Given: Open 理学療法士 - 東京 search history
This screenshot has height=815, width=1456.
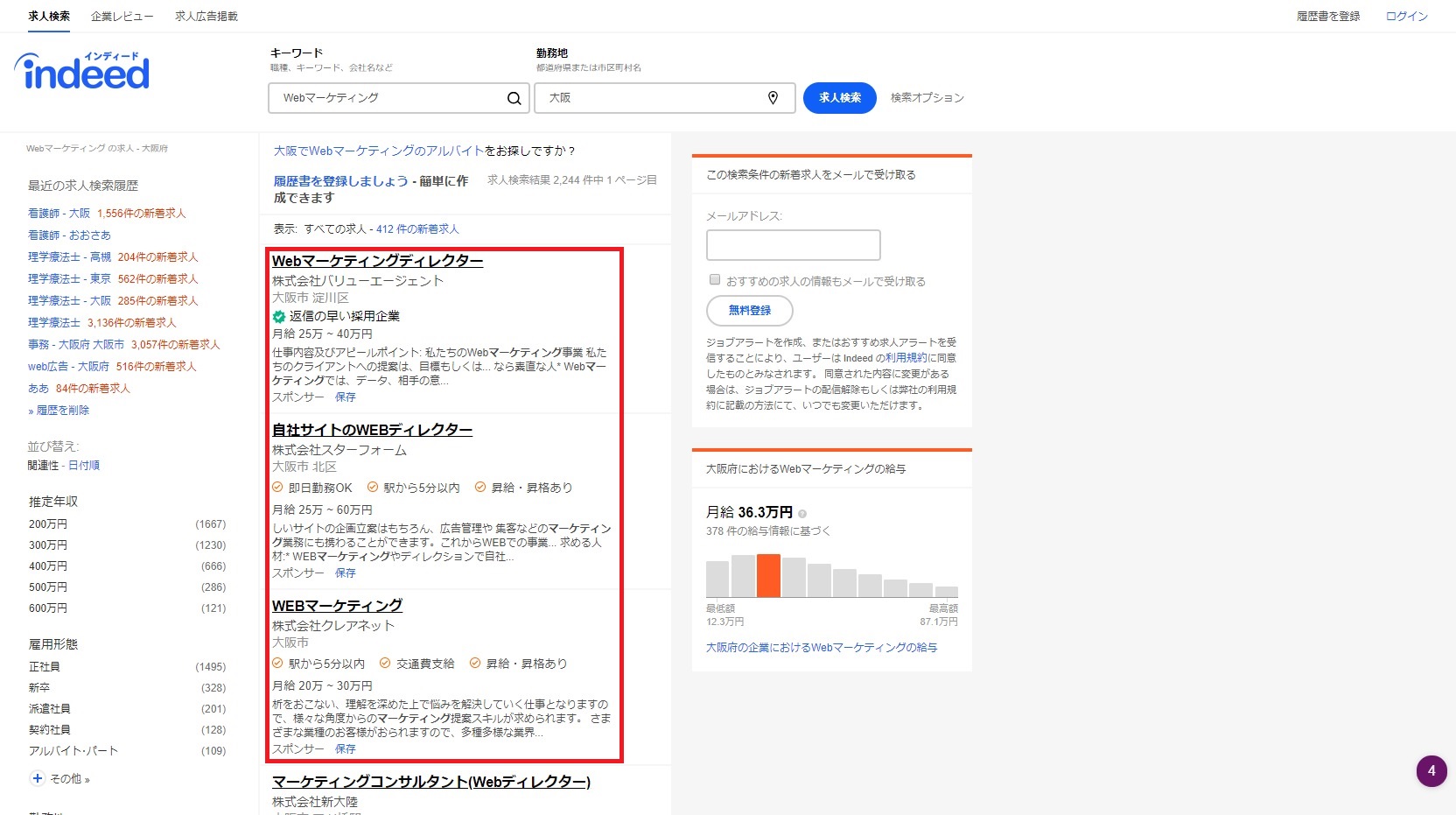Looking at the screenshot, I should click(69, 279).
